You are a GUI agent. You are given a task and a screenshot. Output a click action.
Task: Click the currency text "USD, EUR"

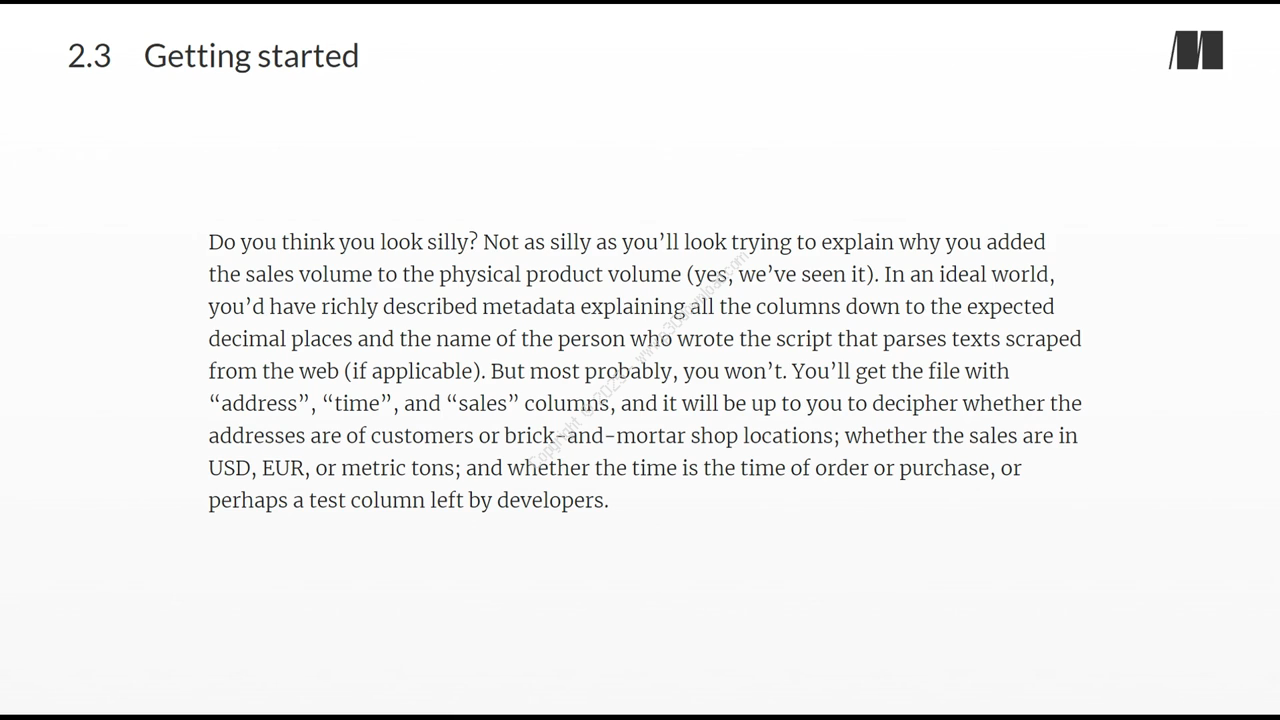256,468
